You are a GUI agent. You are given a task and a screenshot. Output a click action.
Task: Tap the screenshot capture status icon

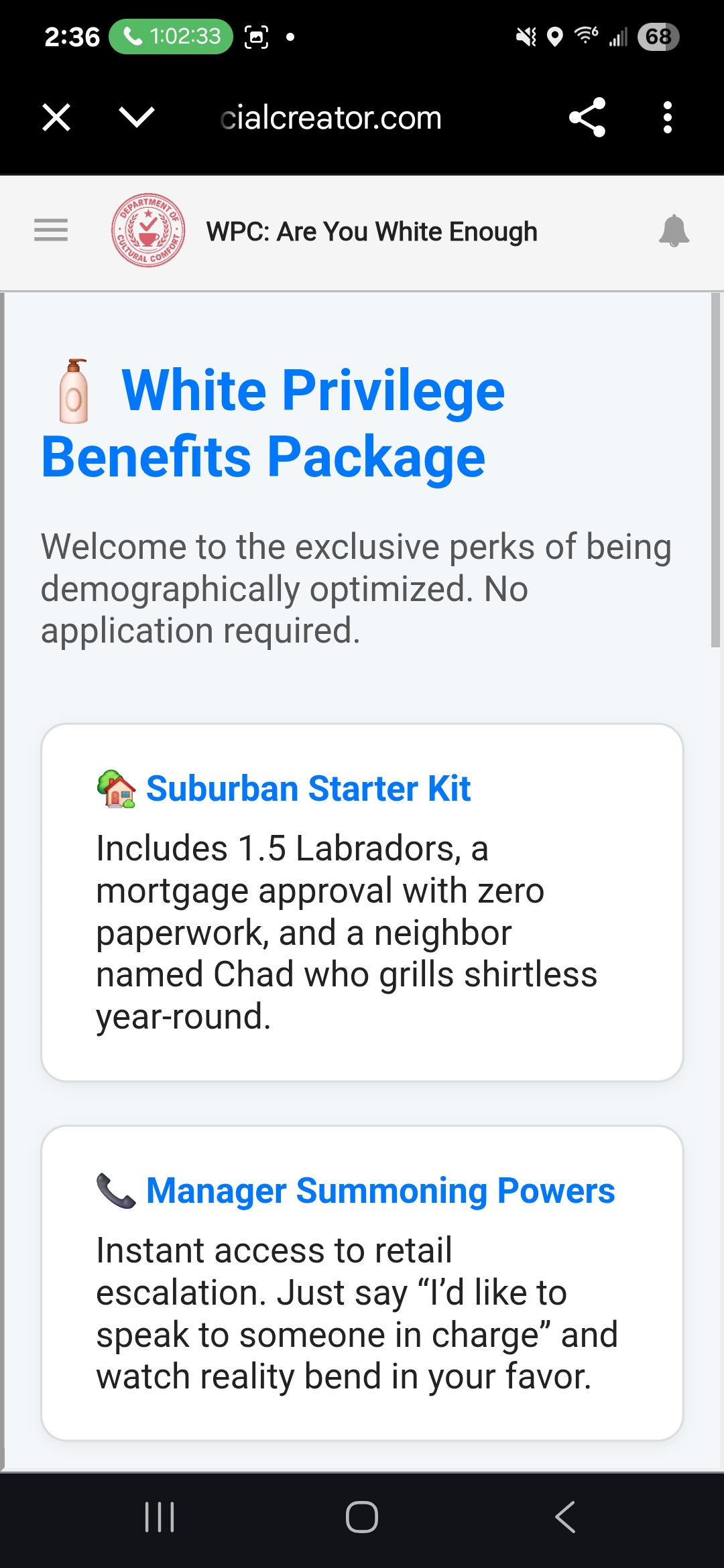[x=256, y=36]
